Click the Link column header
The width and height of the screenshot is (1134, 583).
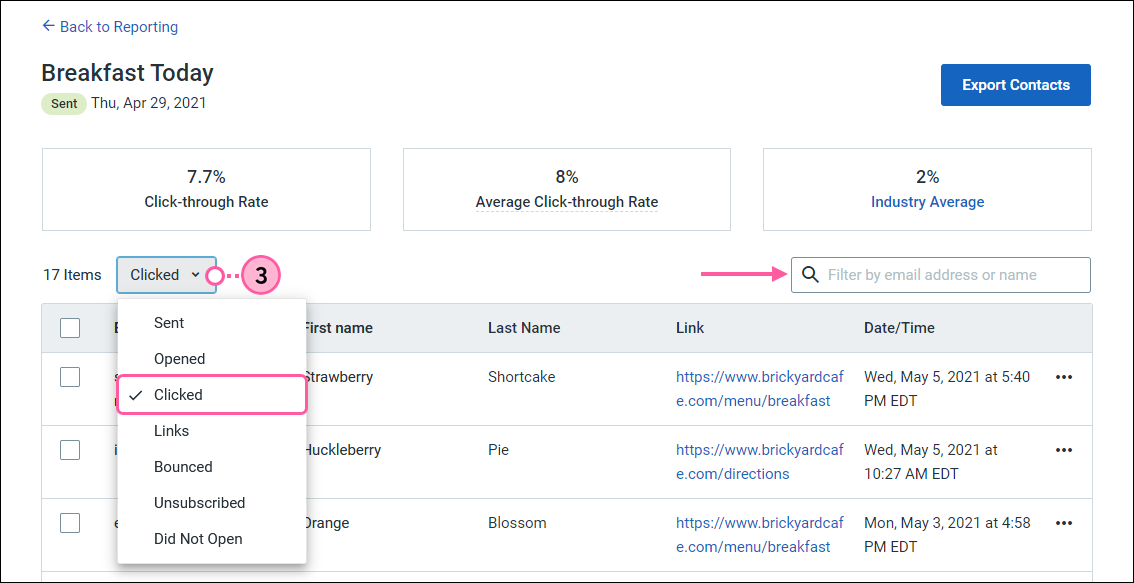[690, 328]
